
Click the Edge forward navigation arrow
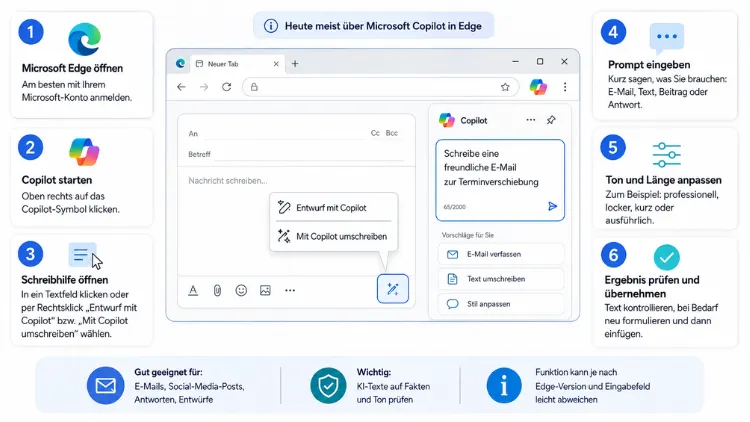click(204, 87)
